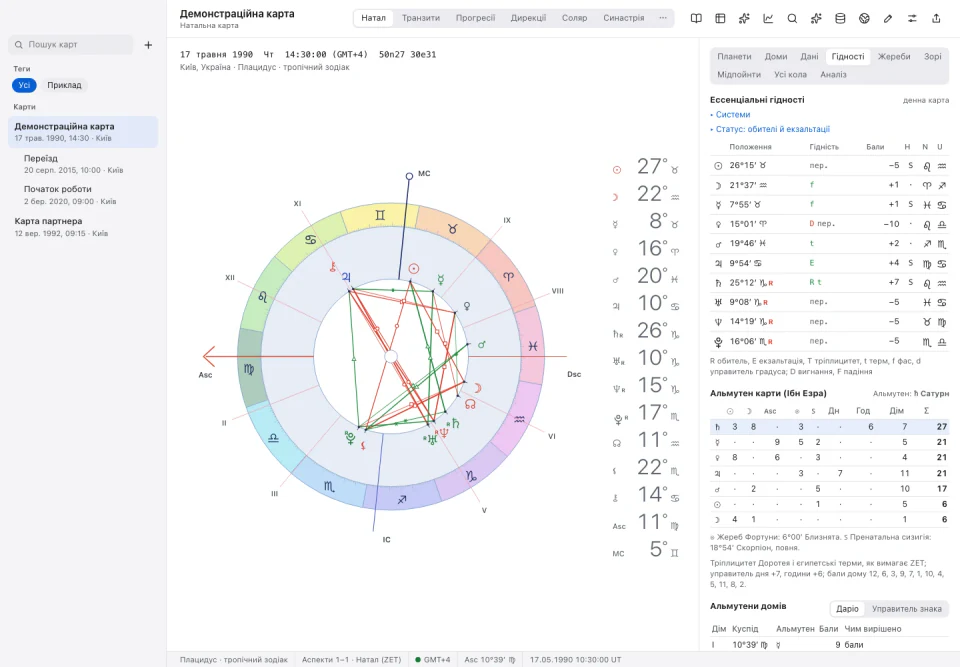Click the magnifier search icon in the top toolbar
Viewport: 960px width, 667px height.
792,18
